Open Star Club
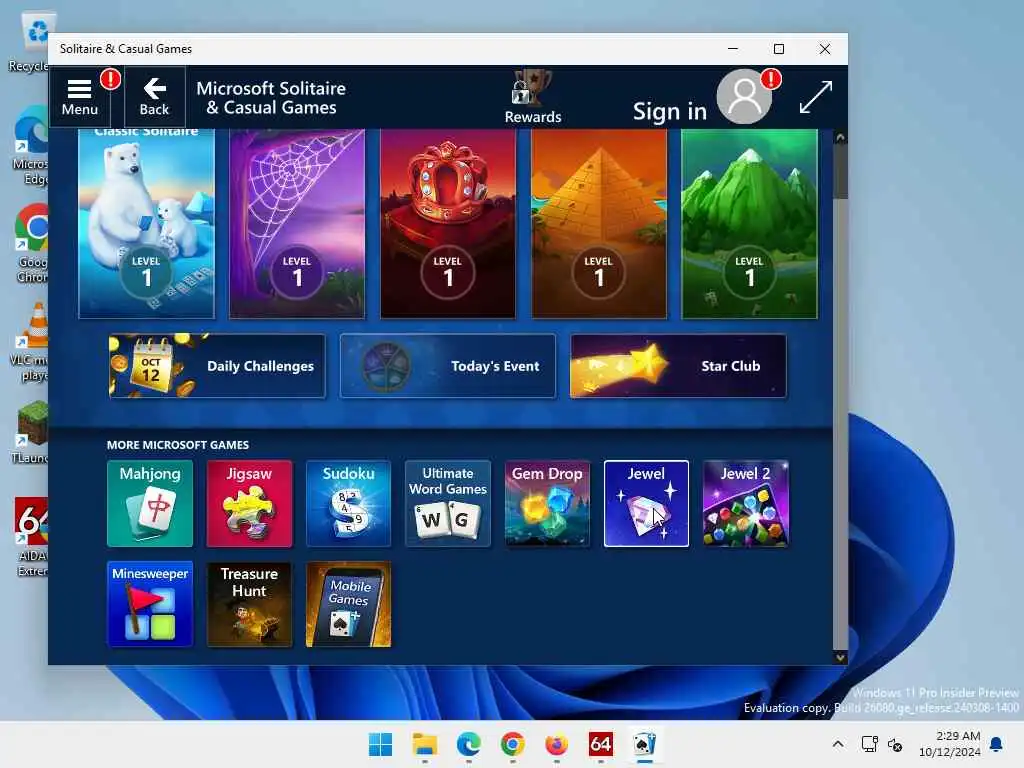 pyautogui.click(x=679, y=366)
